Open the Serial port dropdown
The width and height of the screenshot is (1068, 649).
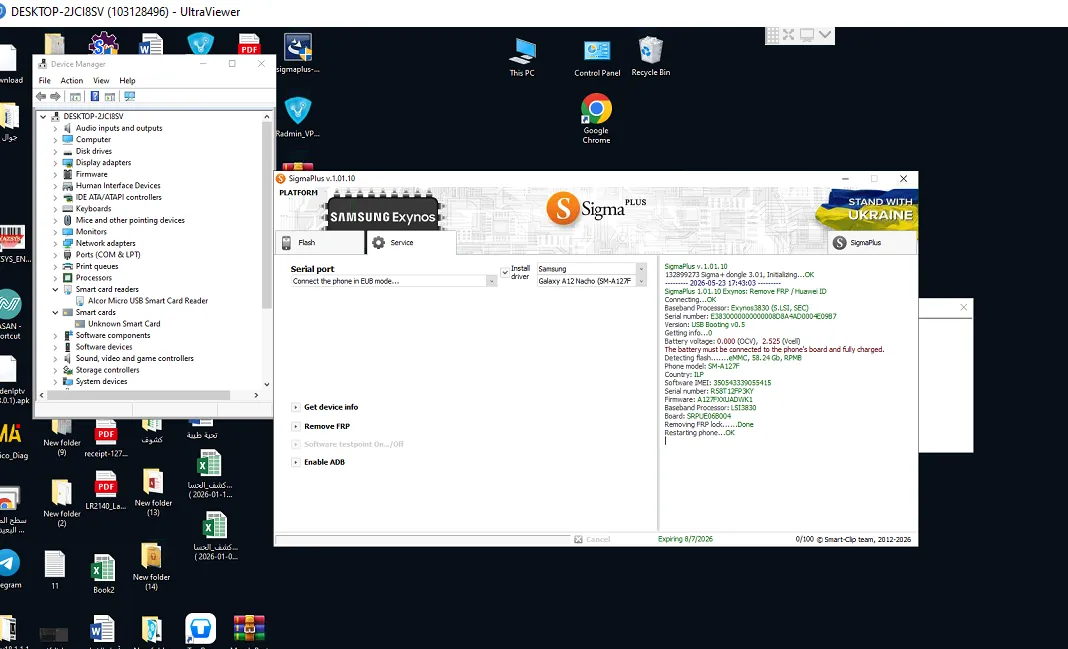pos(490,281)
